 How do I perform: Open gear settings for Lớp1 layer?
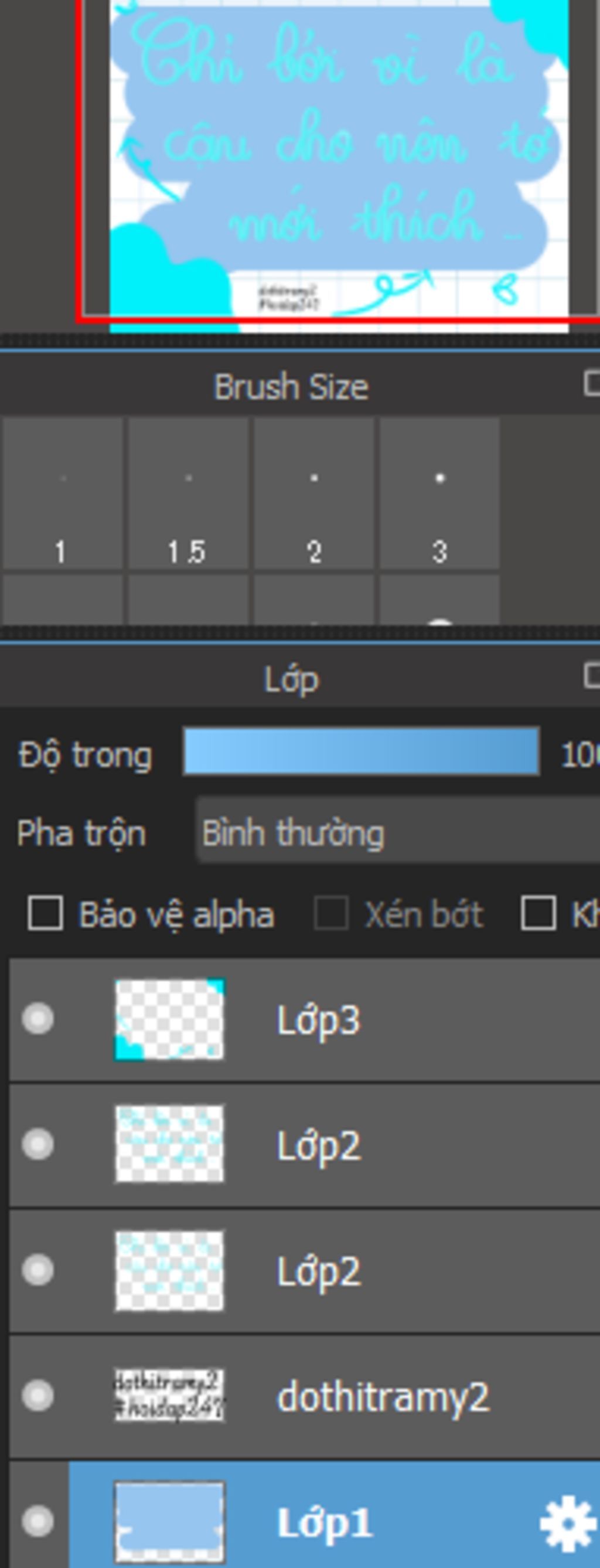tap(567, 1523)
